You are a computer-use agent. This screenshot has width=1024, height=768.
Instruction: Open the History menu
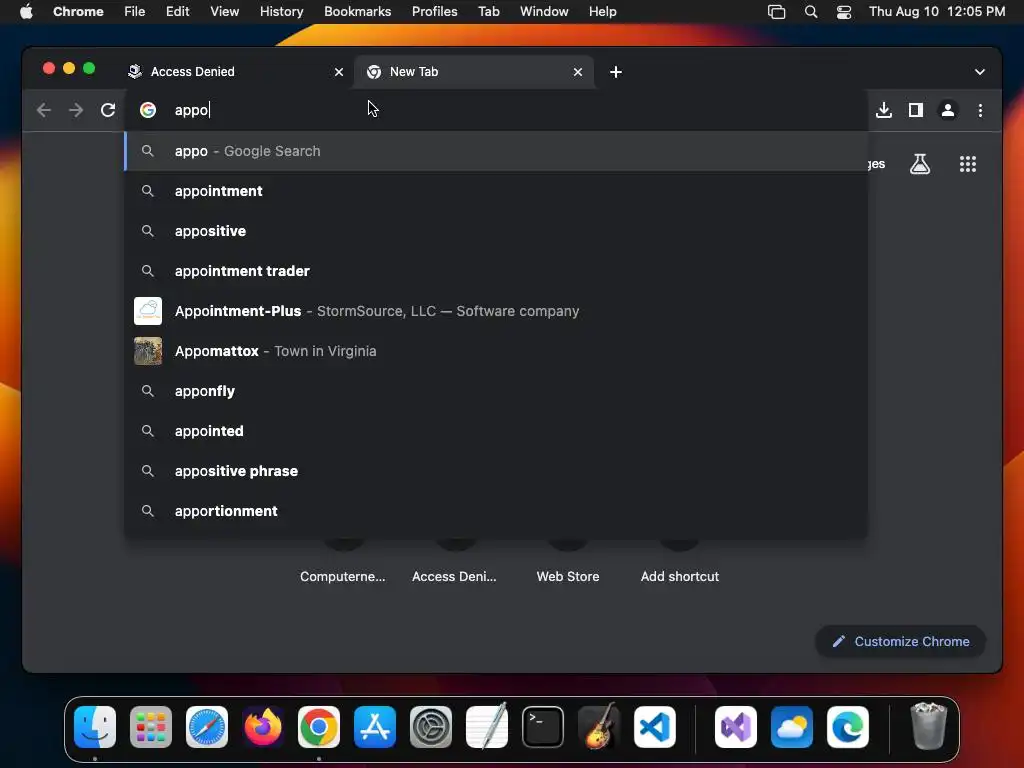[281, 11]
